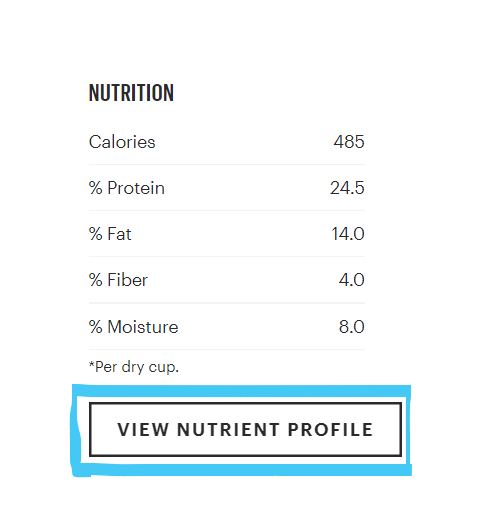Select the NUTRITION heading
Screen dimensions: 481x518
131,93
